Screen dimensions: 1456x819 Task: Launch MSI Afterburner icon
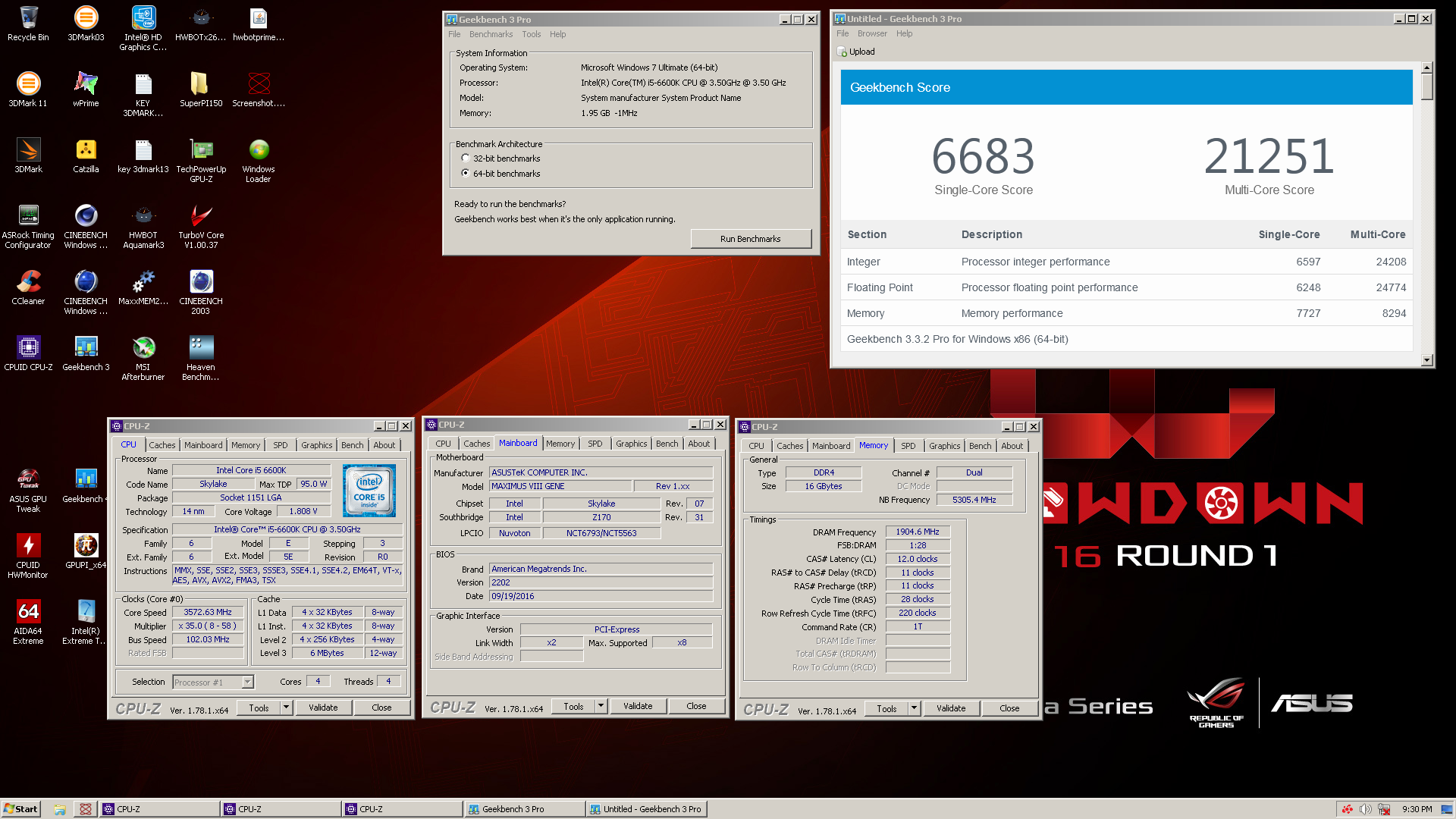click(143, 358)
